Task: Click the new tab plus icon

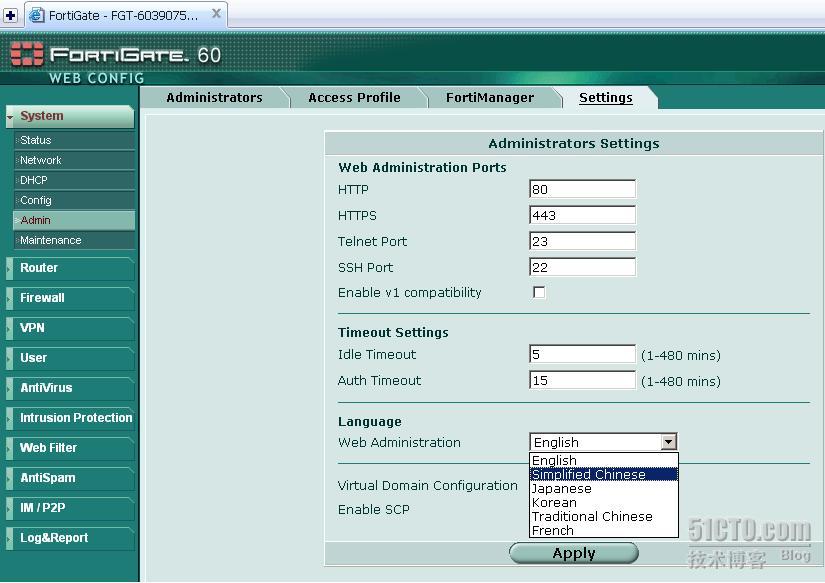Action: (x=10, y=15)
